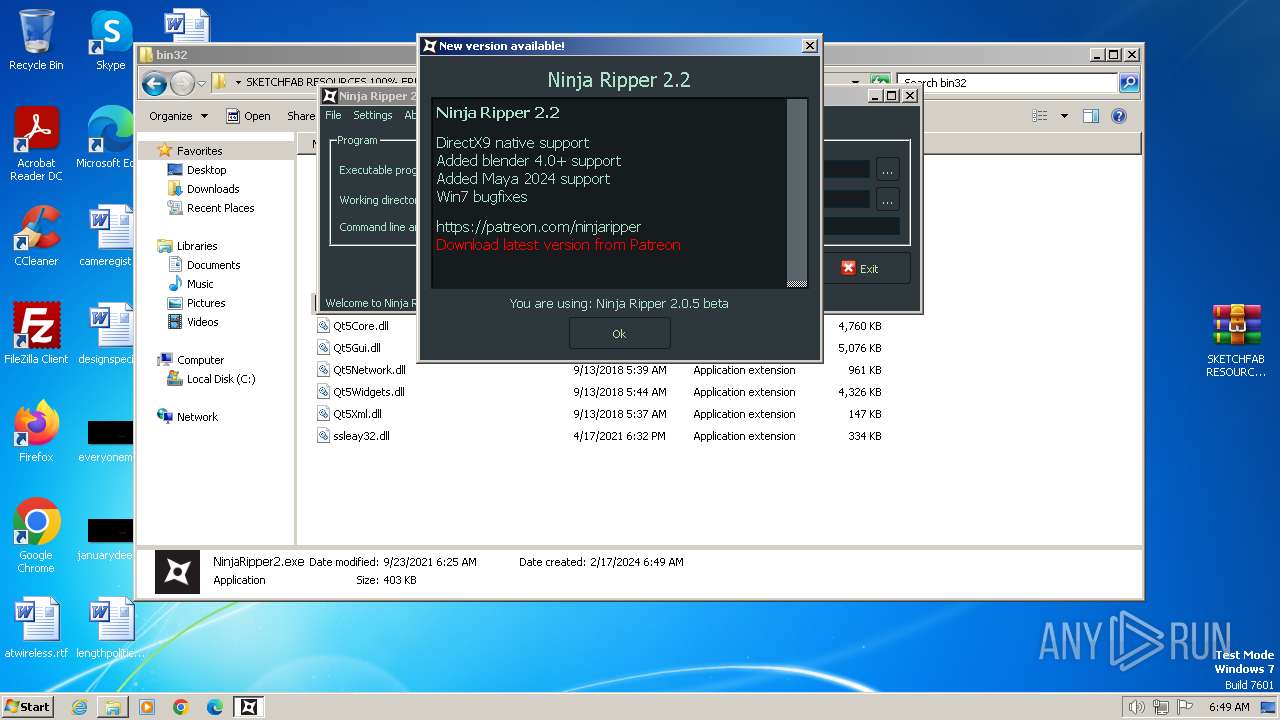The height and width of the screenshot is (720, 1280).
Task: Open the address bar history dropdown
Action: pos(856,83)
